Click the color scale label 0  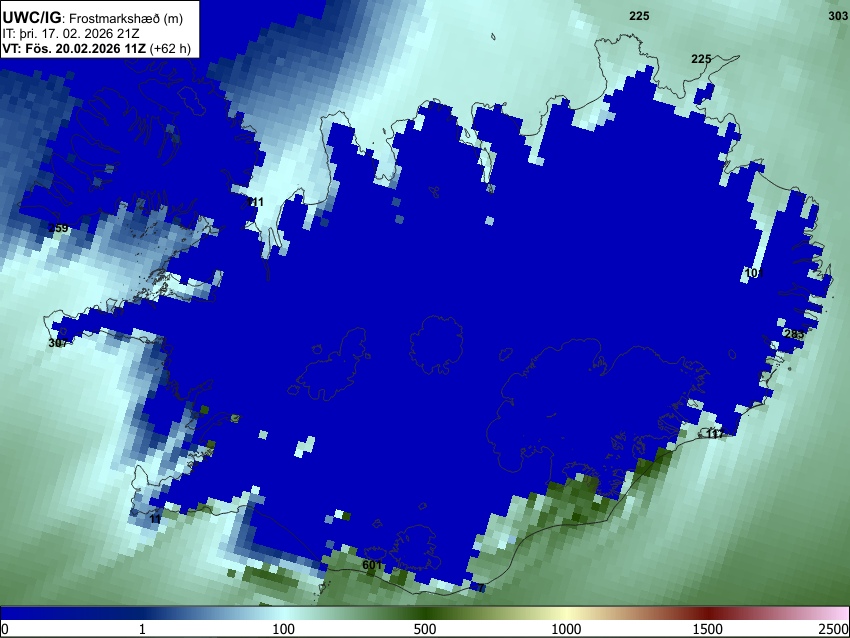point(5,629)
